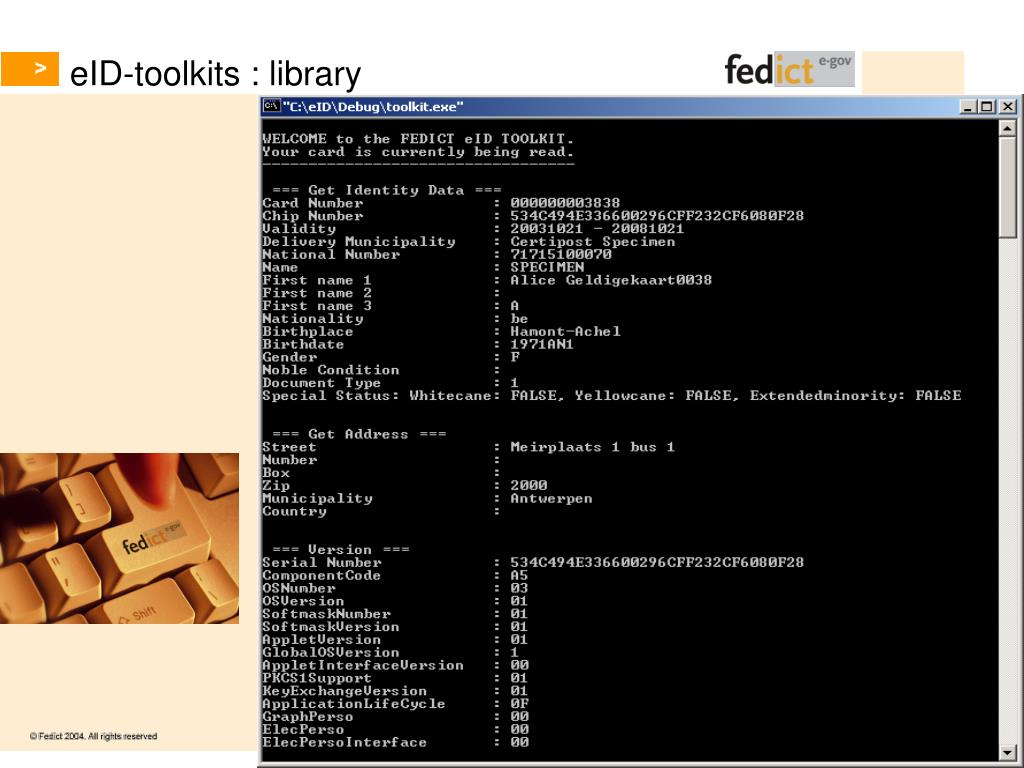Viewport: 1024px width, 768px height.
Task: Click the national number 71715100070
Action: click(x=561, y=254)
